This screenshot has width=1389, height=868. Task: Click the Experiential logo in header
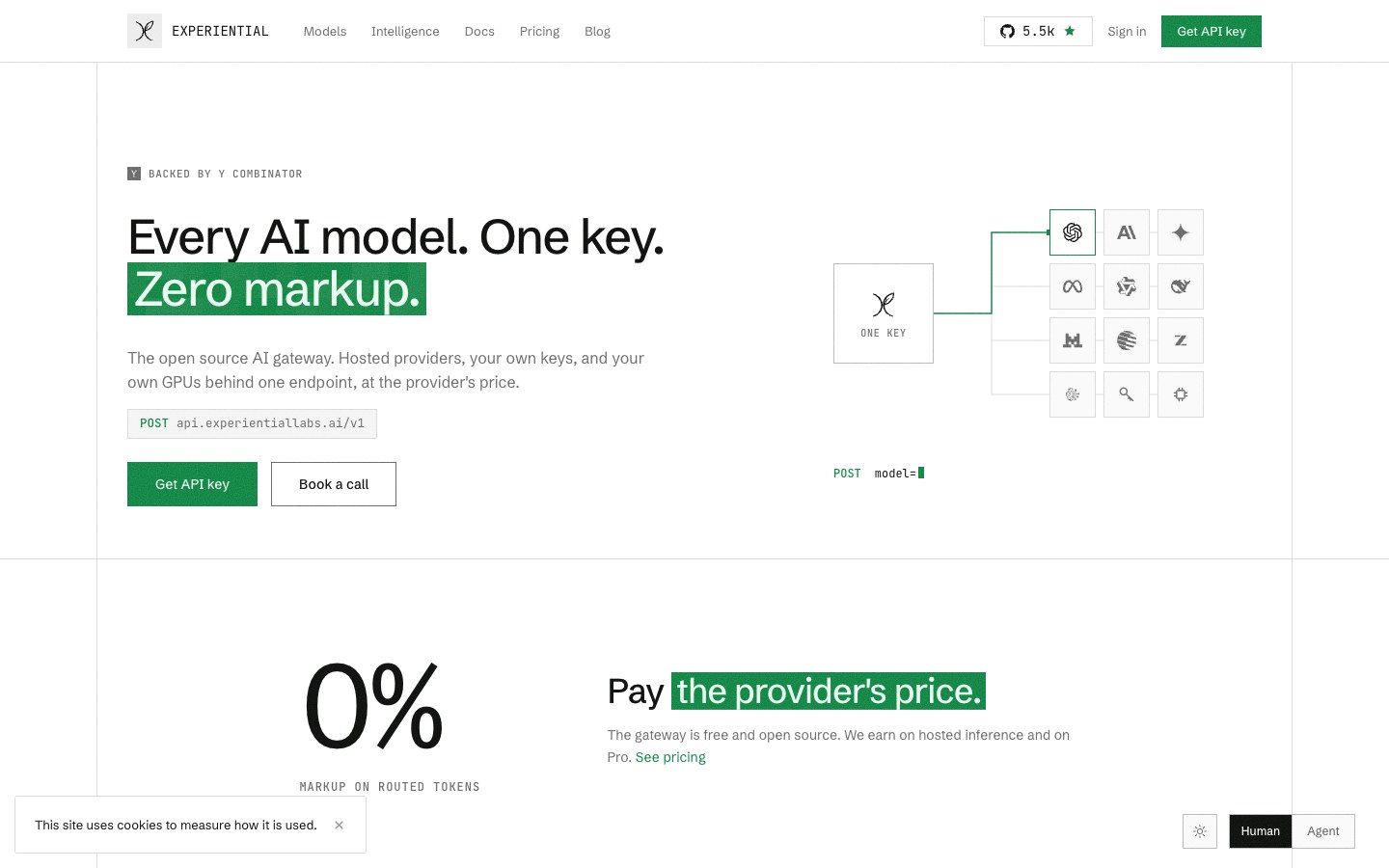[199, 31]
